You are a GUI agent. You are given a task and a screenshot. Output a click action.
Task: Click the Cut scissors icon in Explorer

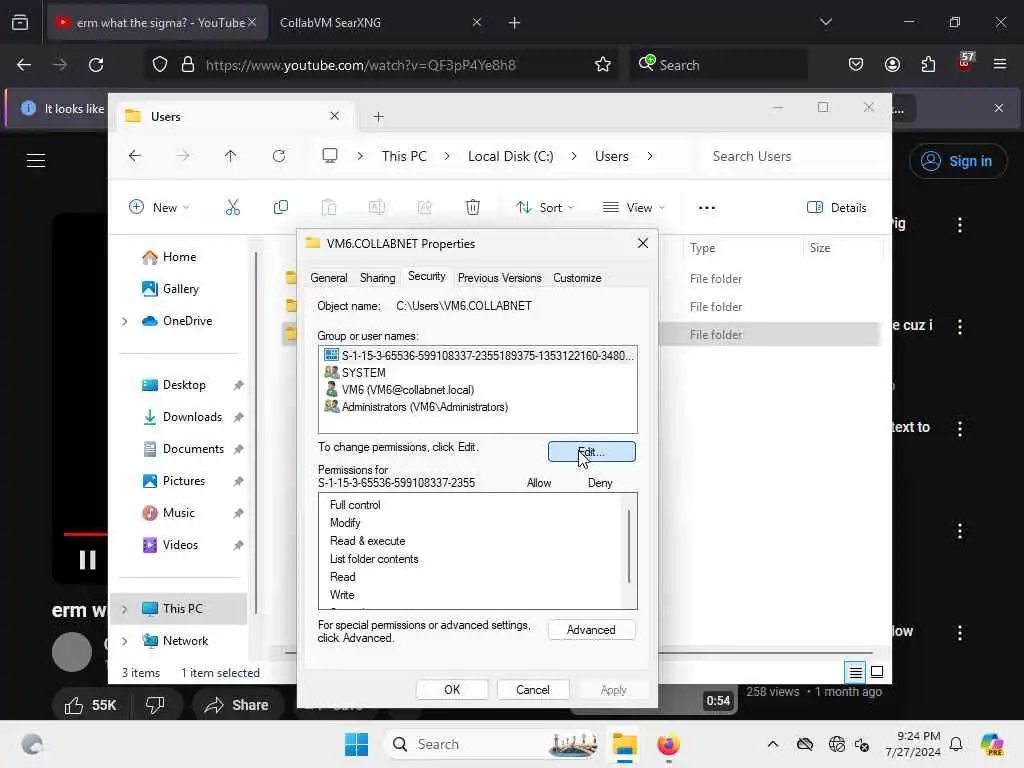click(232, 208)
